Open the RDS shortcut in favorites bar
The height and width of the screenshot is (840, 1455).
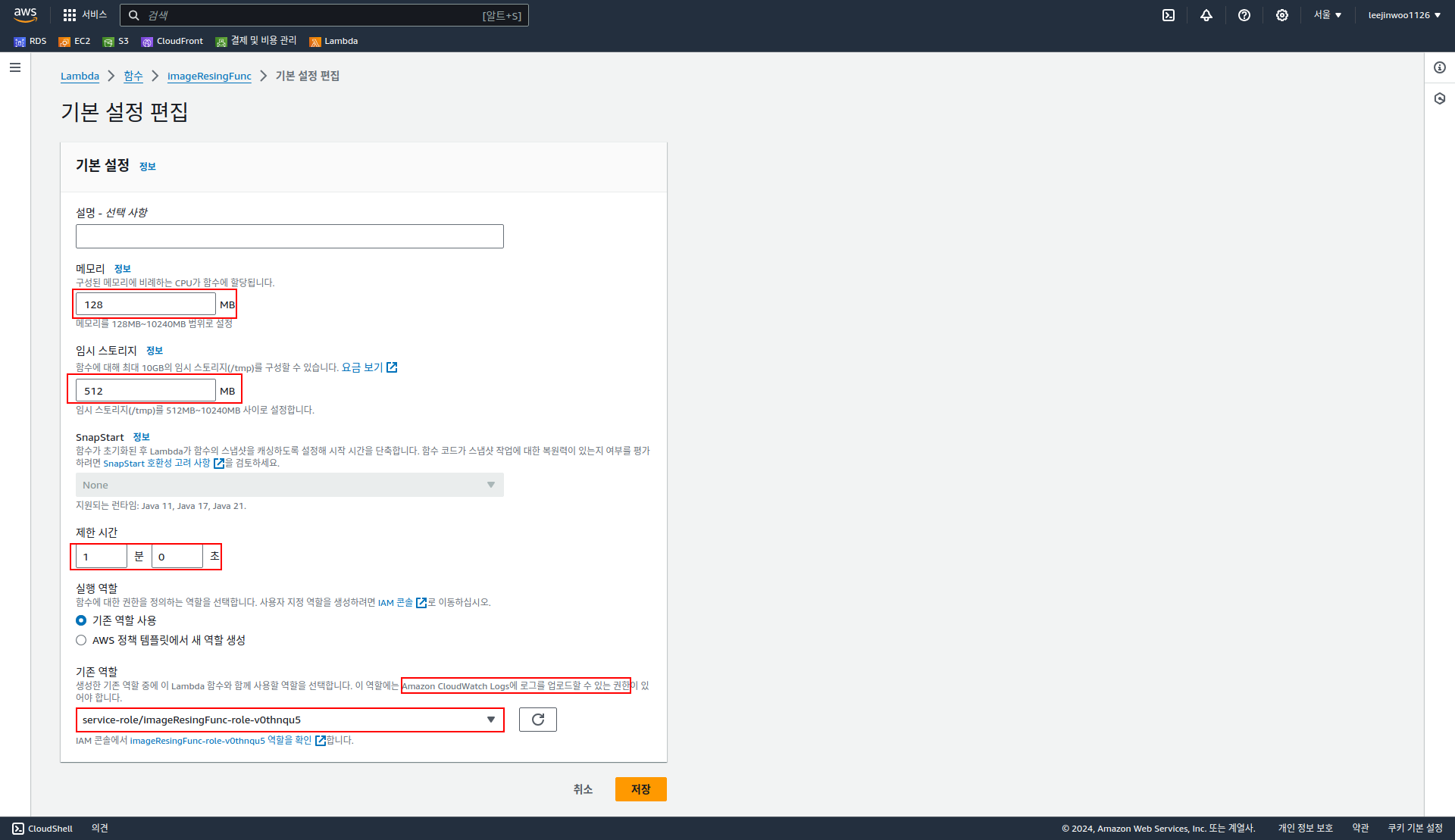point(30,41)
